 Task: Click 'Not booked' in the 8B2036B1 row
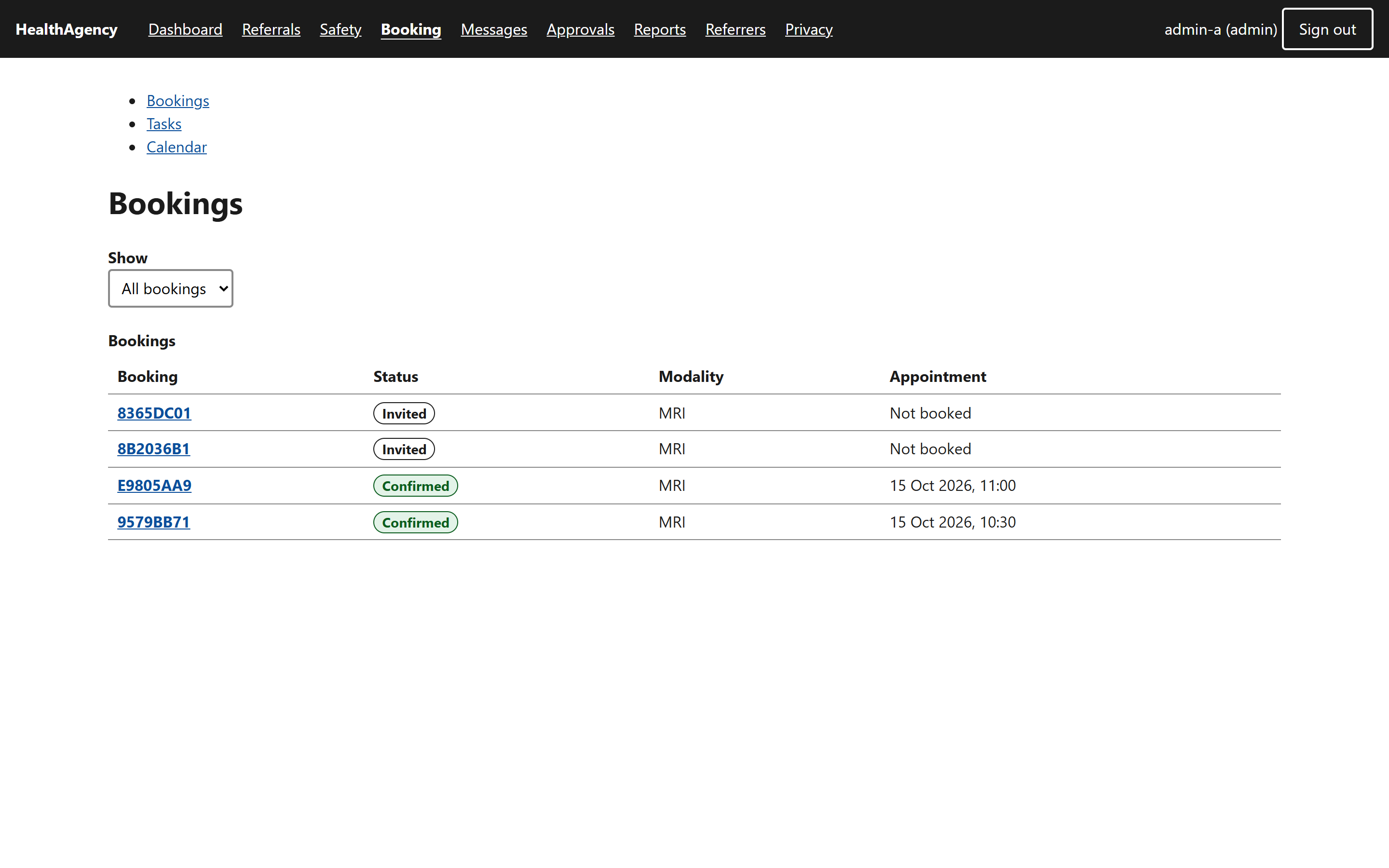tap(930, 448)
